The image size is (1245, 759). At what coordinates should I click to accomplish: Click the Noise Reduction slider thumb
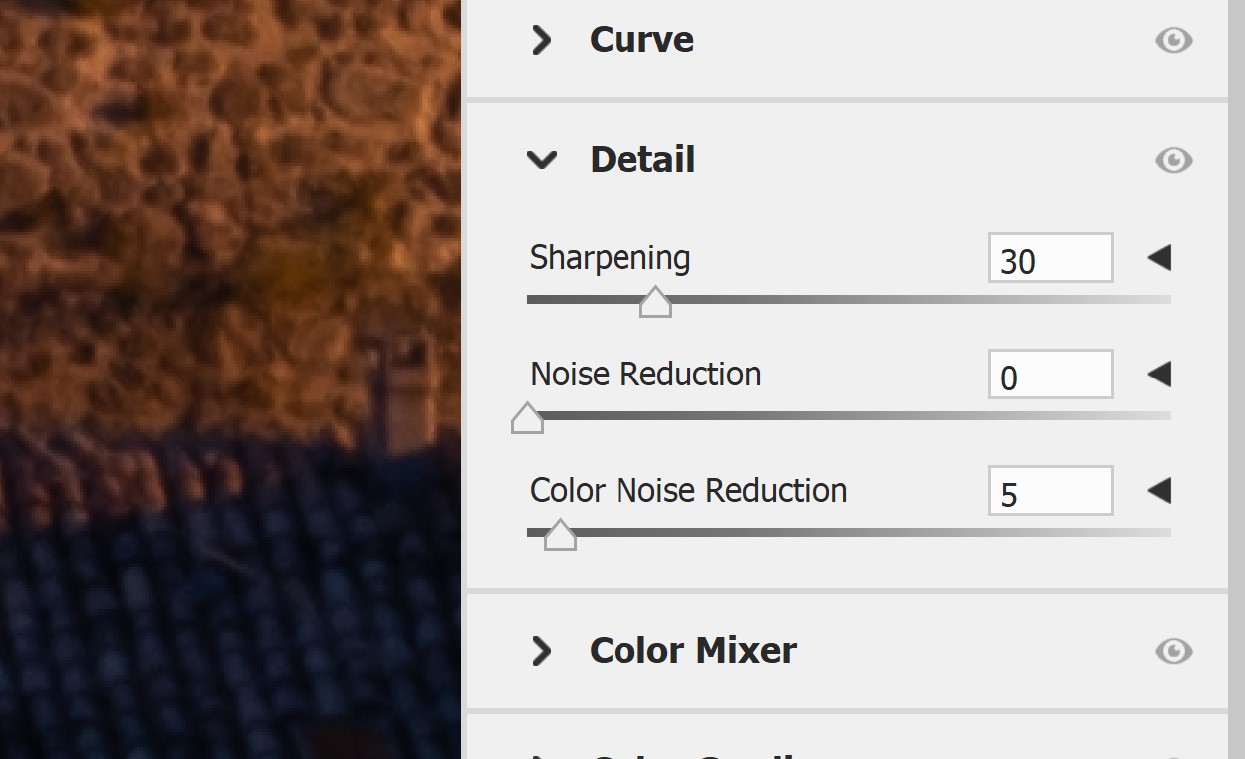pos(527,418)
